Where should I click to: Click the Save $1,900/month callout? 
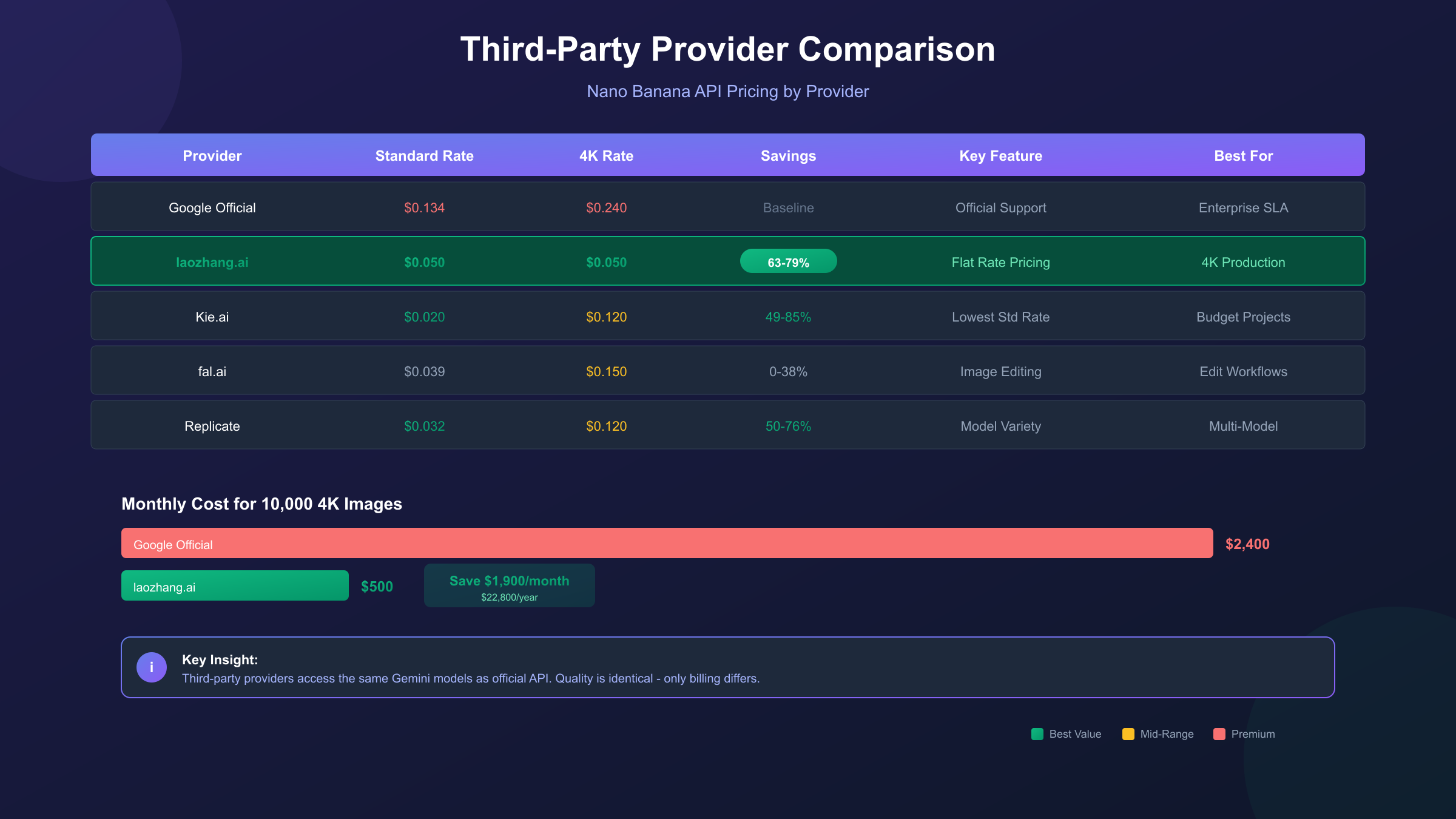point(510,586)
